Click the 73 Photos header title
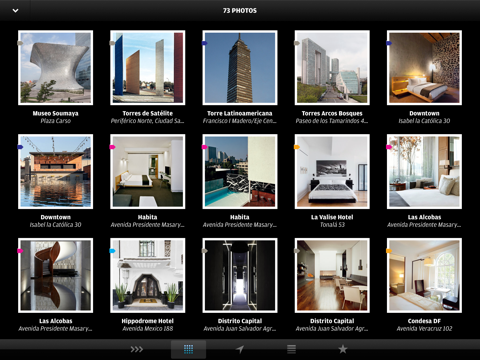This screenshot has height=360, width=480. (240, 11)
